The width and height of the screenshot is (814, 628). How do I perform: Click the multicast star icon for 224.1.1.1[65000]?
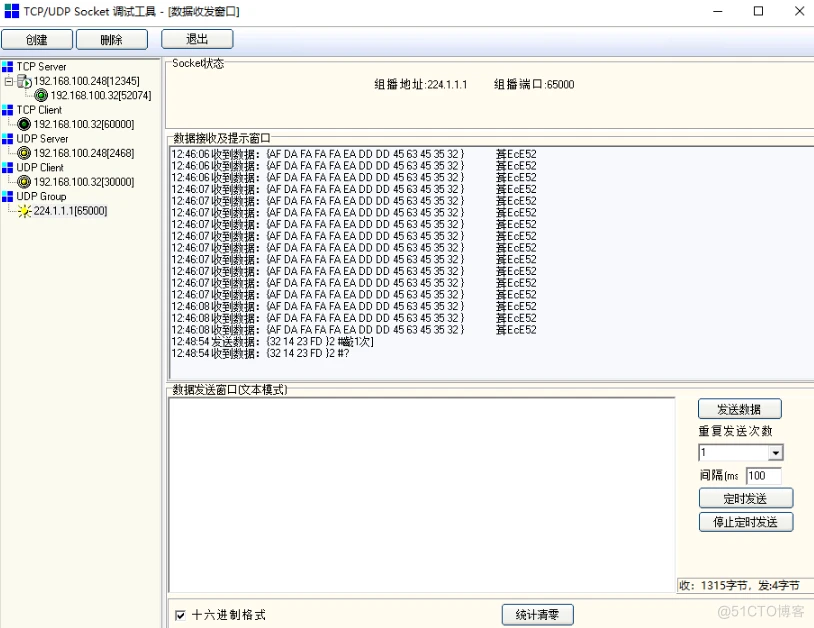26,211
